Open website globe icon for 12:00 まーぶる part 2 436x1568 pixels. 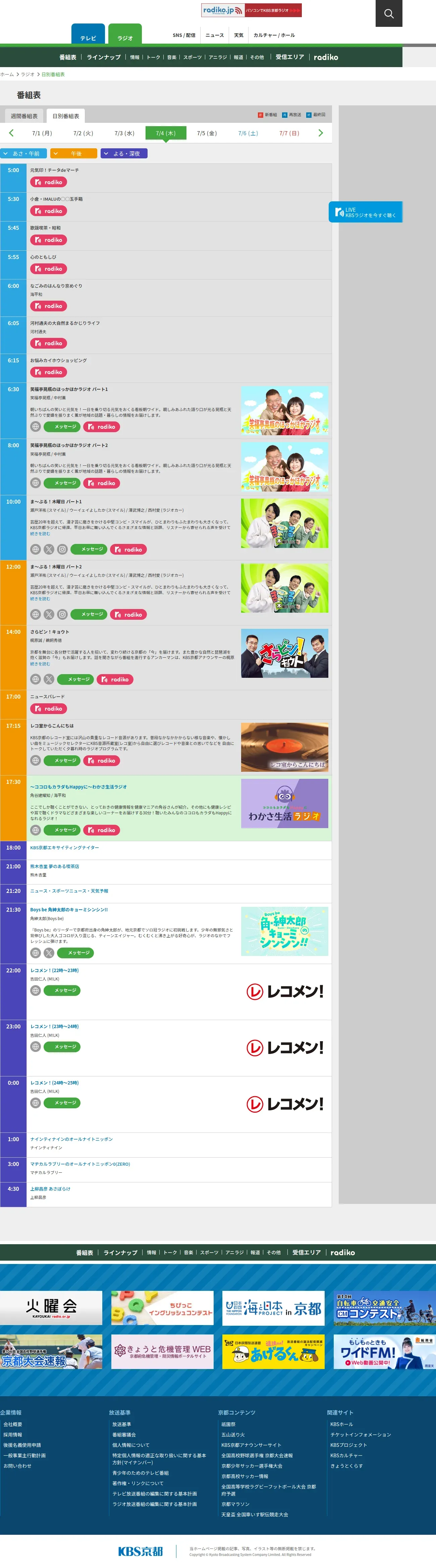(36, 614)
